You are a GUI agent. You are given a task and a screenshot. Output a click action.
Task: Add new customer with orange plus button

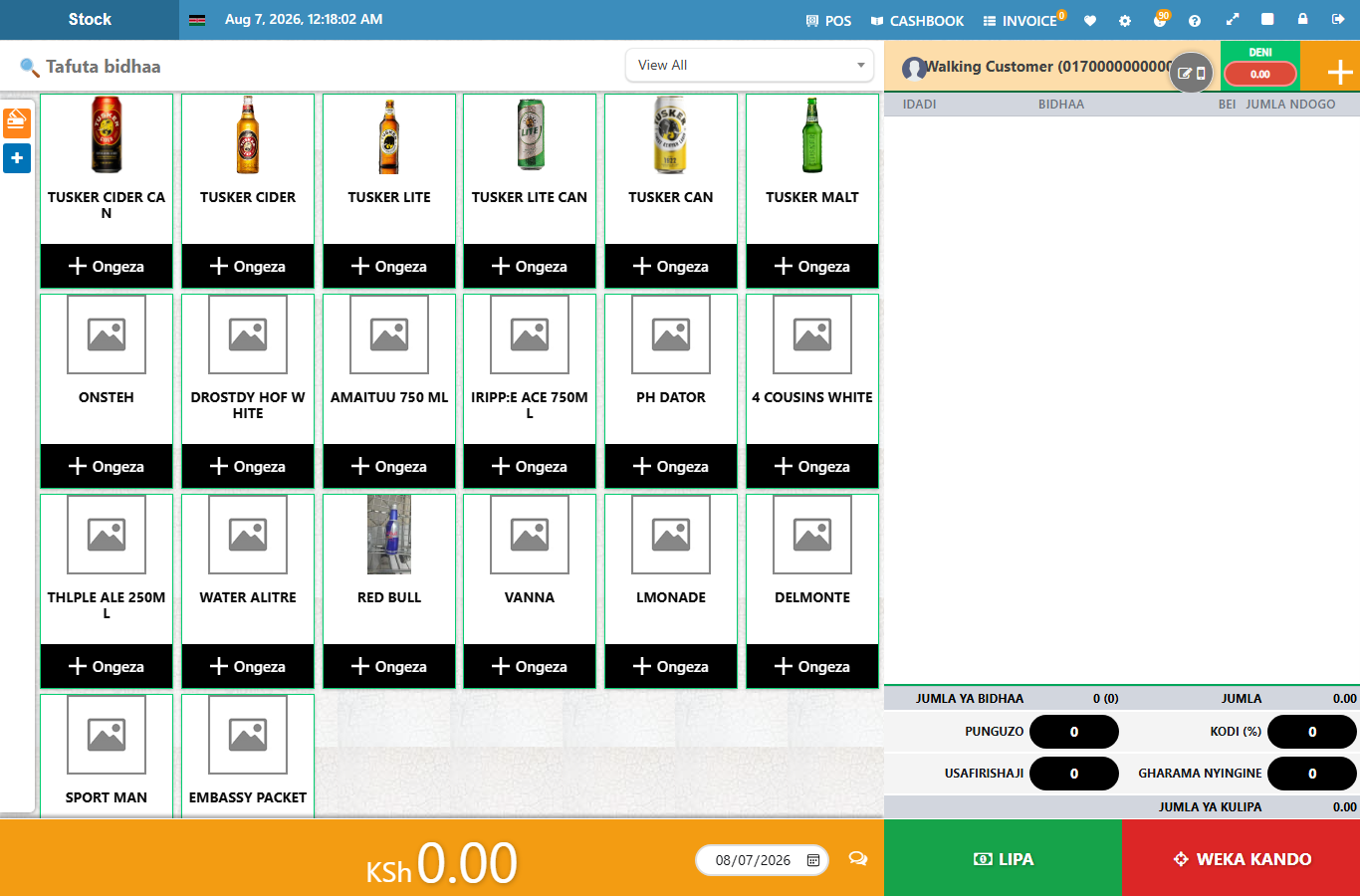[x=1340, y=72]
